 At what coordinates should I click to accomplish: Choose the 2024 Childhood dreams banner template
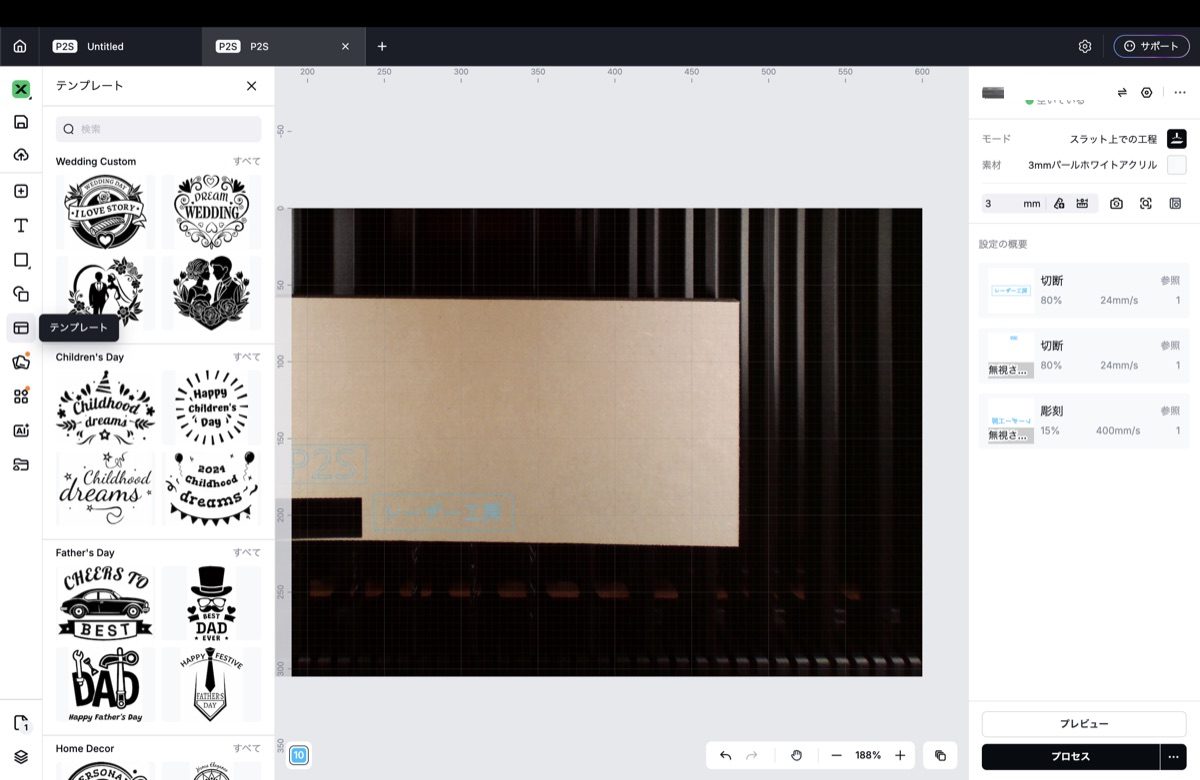(x=211, y=488)
